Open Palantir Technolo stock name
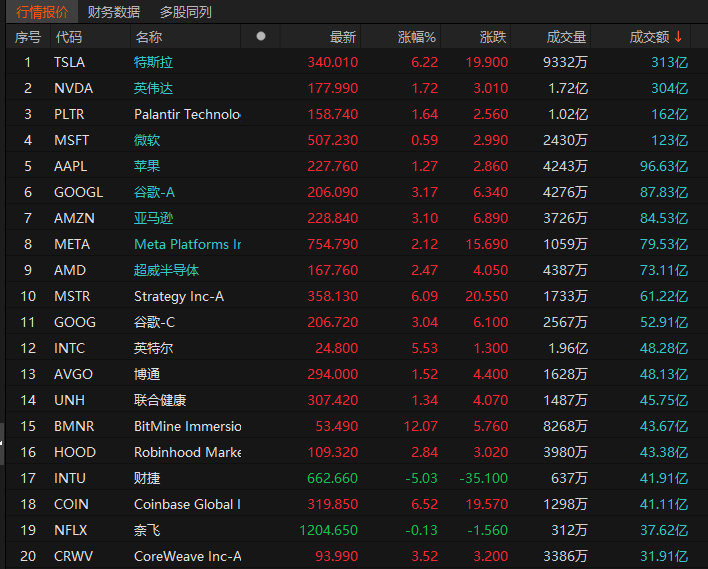 (187, 114)
